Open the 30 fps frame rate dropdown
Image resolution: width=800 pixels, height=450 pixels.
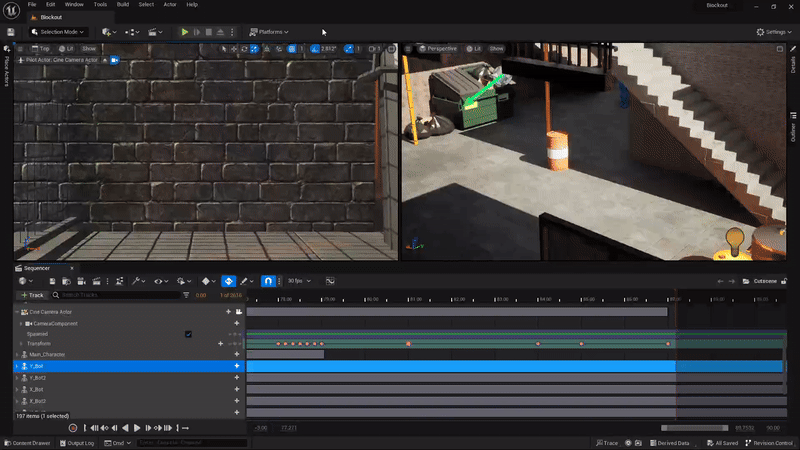pyautogui.click(x=299, y=282)
